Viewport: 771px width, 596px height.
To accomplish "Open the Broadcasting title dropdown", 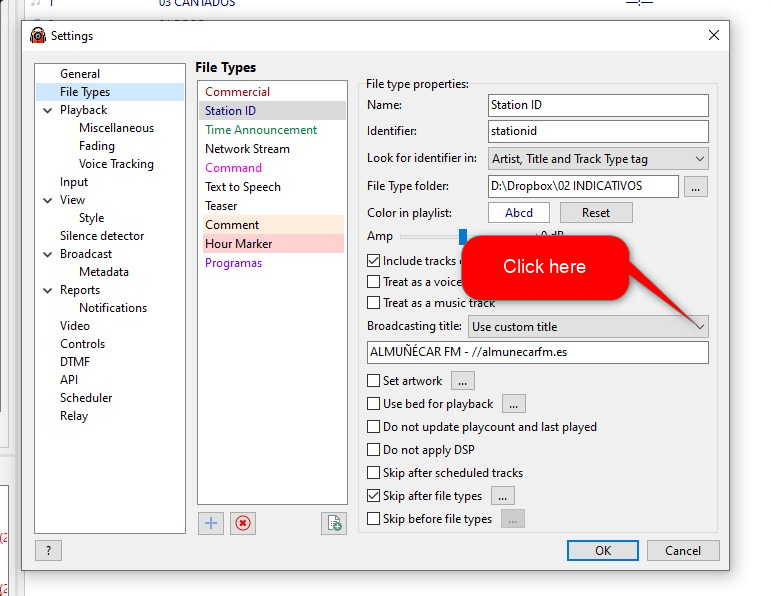I will click(x=588, y=326).
